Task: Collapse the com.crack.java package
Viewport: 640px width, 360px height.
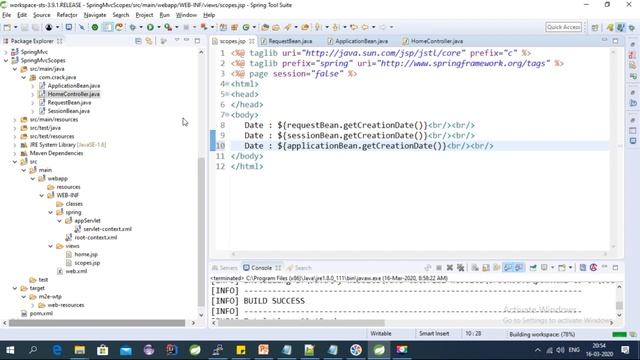Action: (x=24, y=77)
